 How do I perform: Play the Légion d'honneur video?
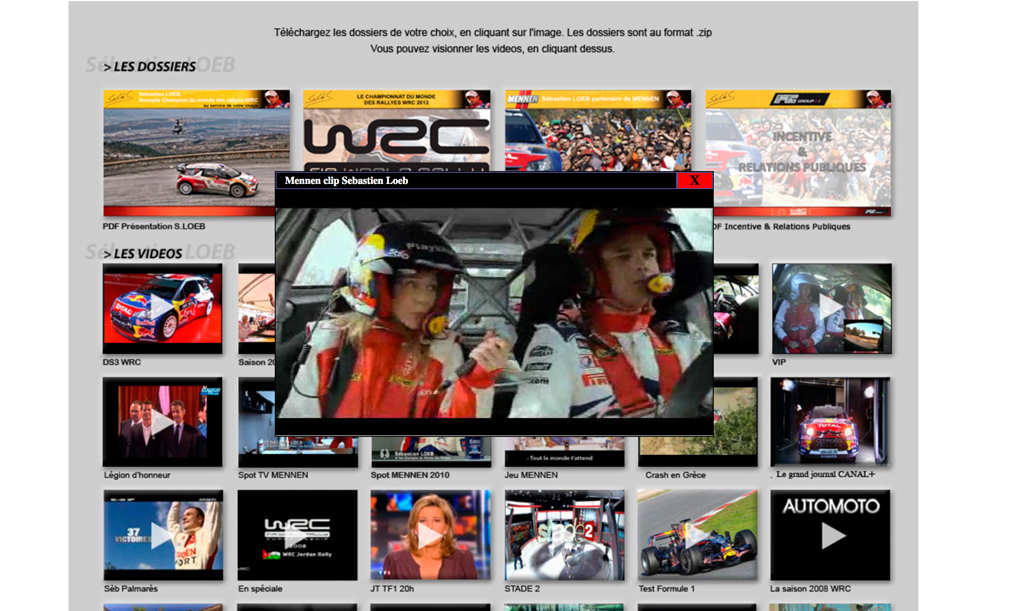click(162, 422)
